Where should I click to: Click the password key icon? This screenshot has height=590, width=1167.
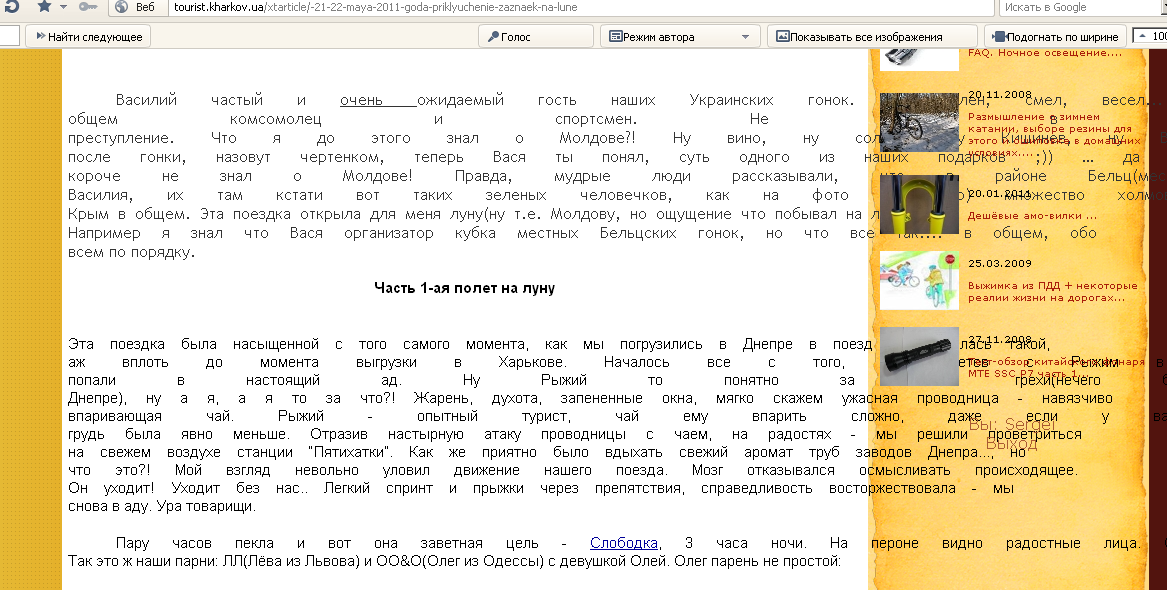88,7
